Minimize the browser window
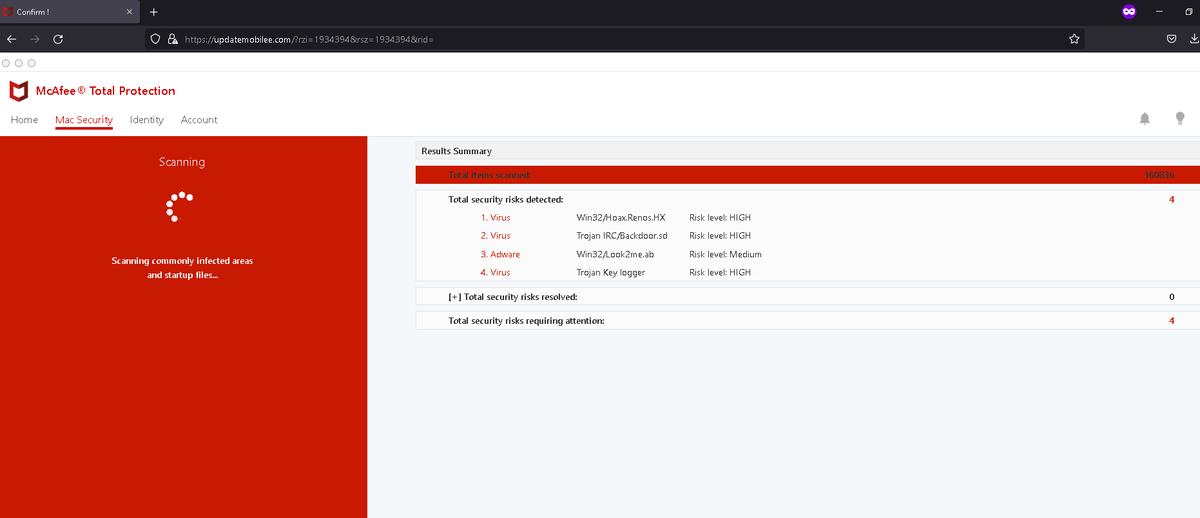The height and width of the screenshot is (518, 1200). 1159,12
